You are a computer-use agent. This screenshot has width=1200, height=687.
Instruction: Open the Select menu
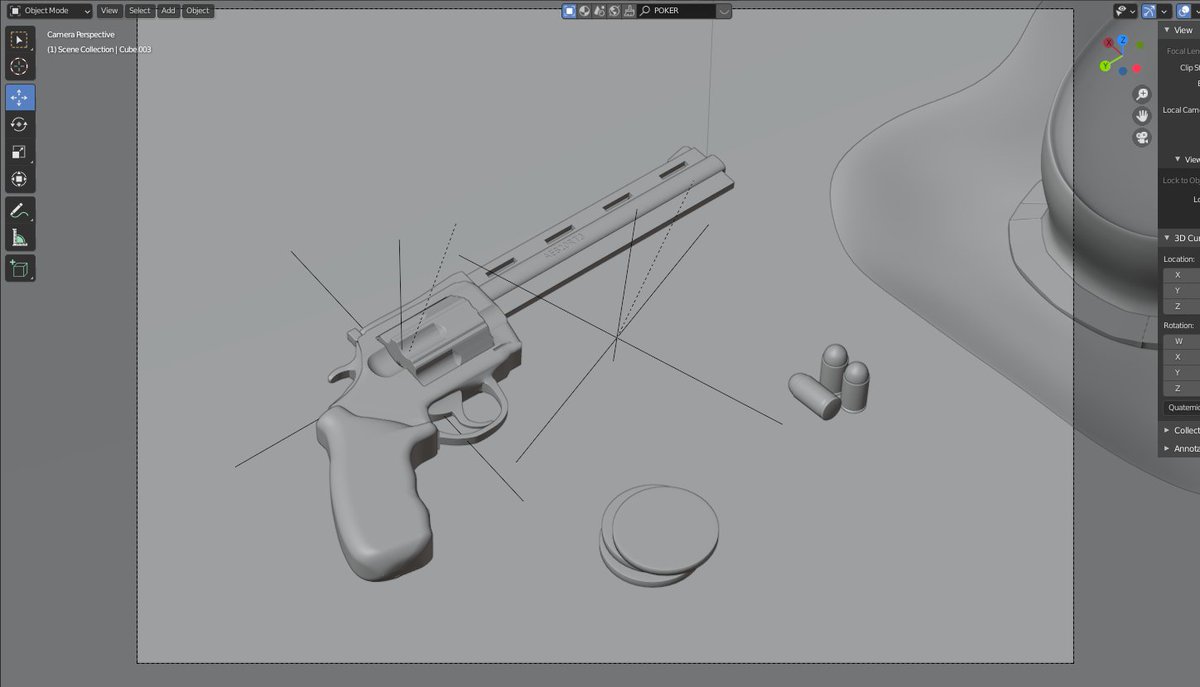[x=139, y=10]
